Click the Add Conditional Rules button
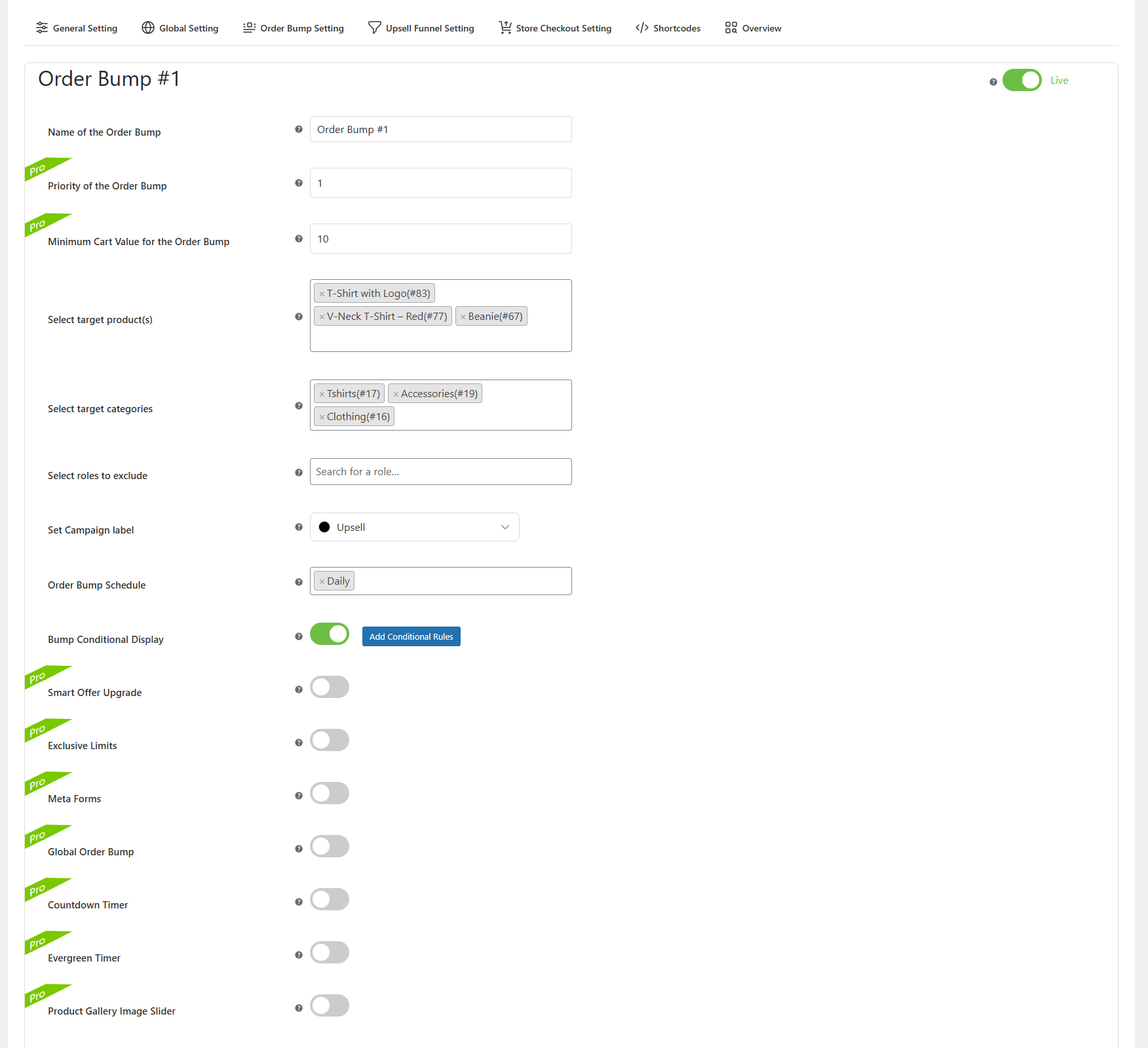The image size is (1148, 1048). point(411,636)
